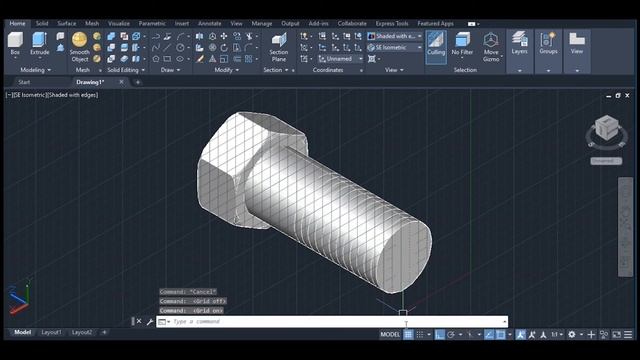Select the Solid Union tool
This screenshot has height=360, width=640.
tap(111, 36)
